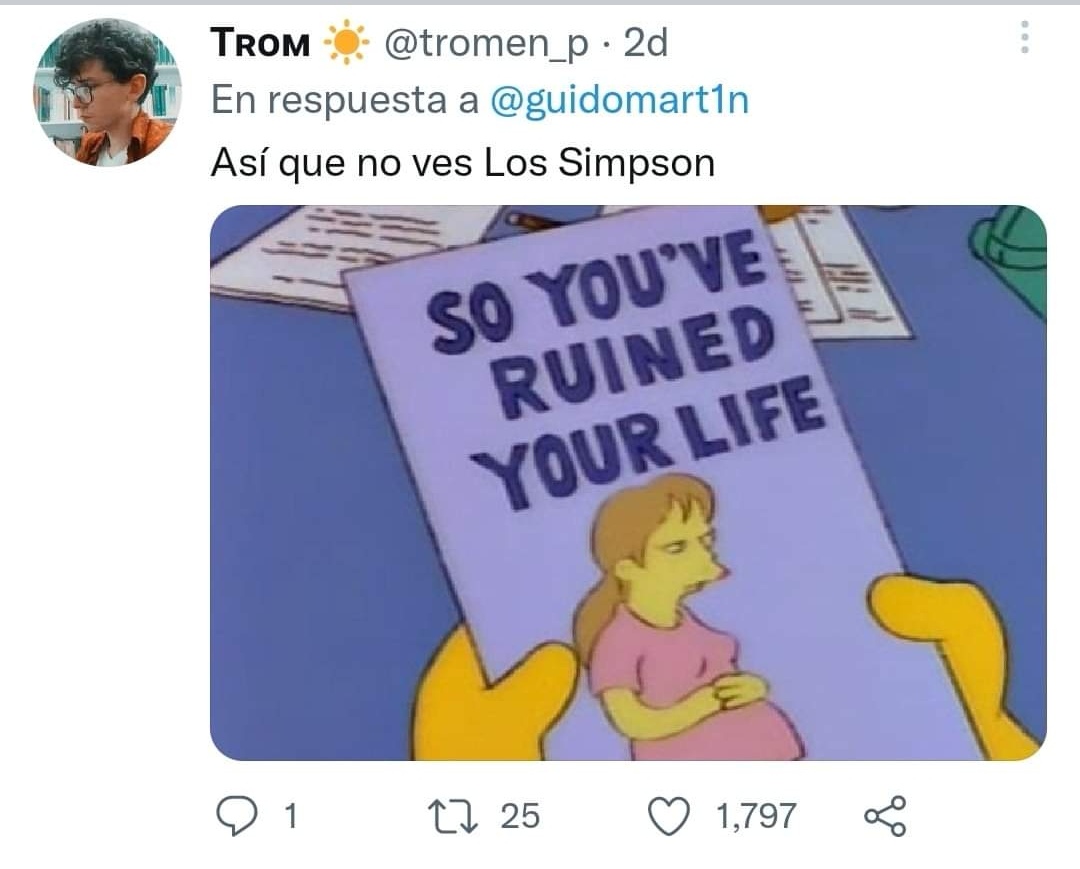Click the 'En respuesta a' label
The image size is (1080, 869).
345,101
